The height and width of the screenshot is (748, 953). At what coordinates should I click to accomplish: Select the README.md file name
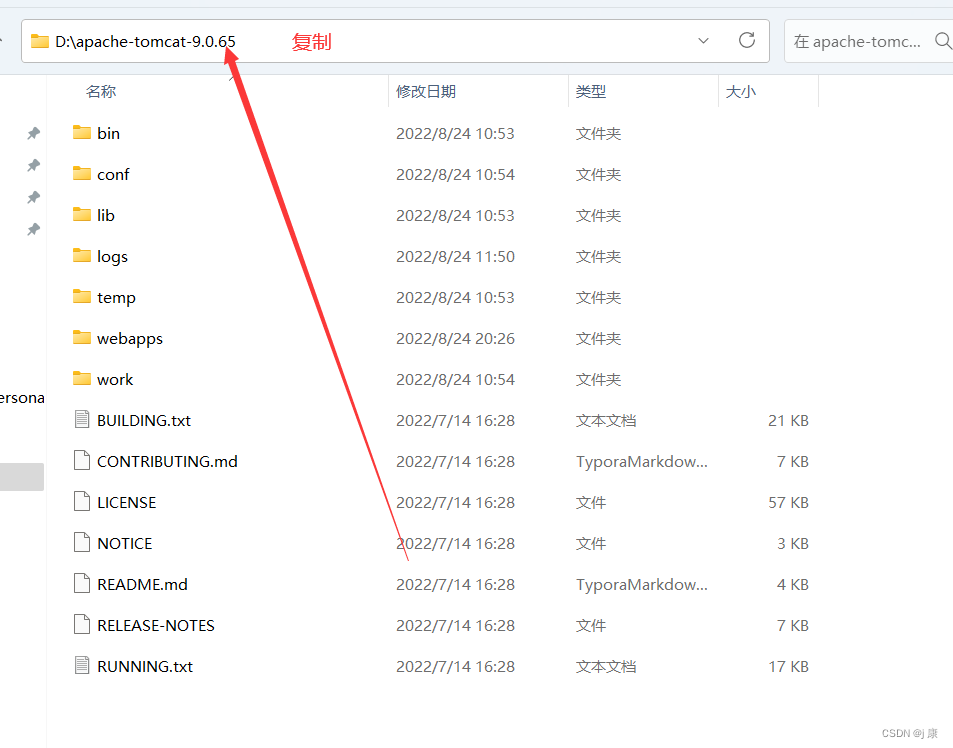(142, 584)
